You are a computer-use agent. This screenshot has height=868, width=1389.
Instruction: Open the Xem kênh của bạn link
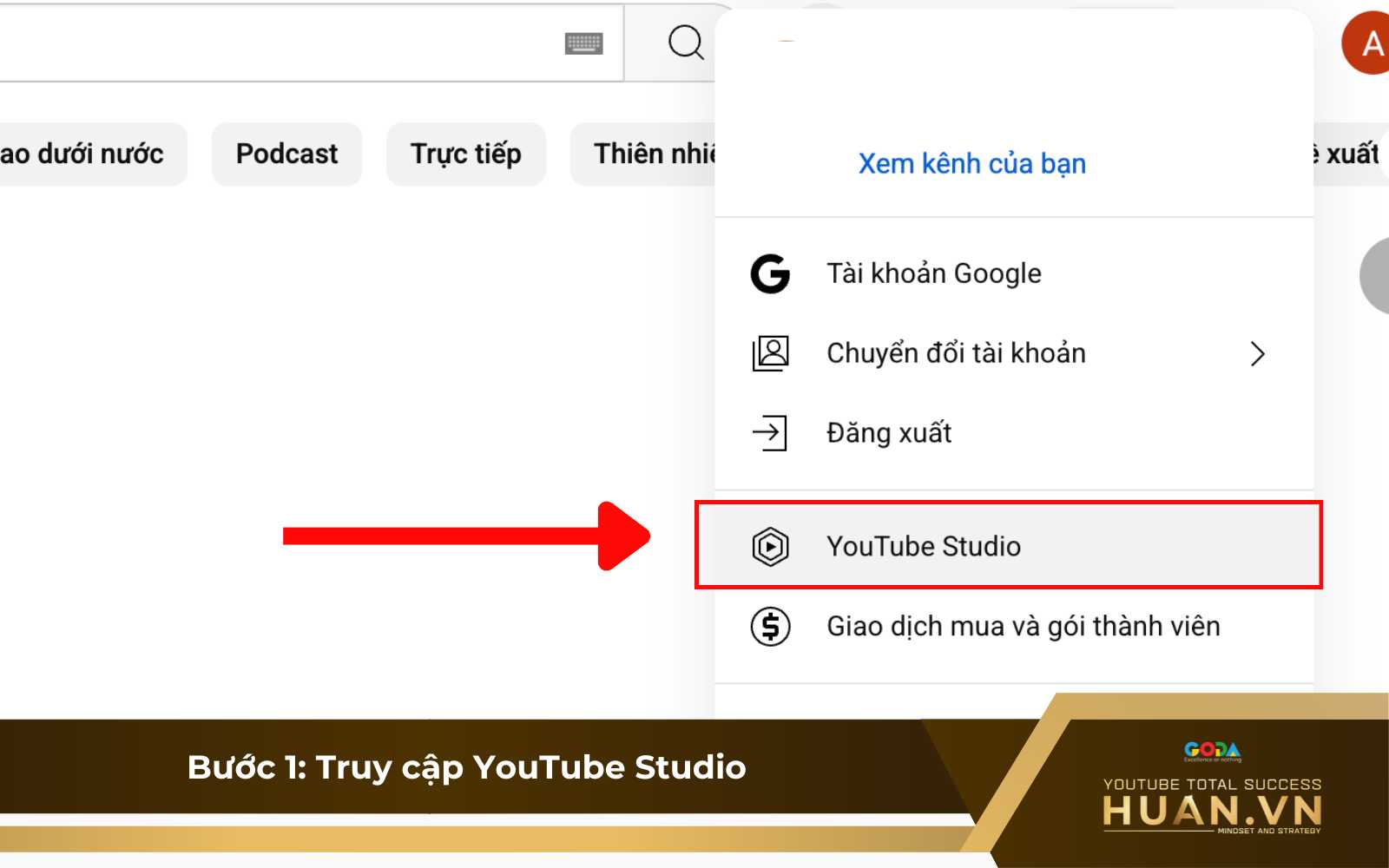(x=971, y=163)
